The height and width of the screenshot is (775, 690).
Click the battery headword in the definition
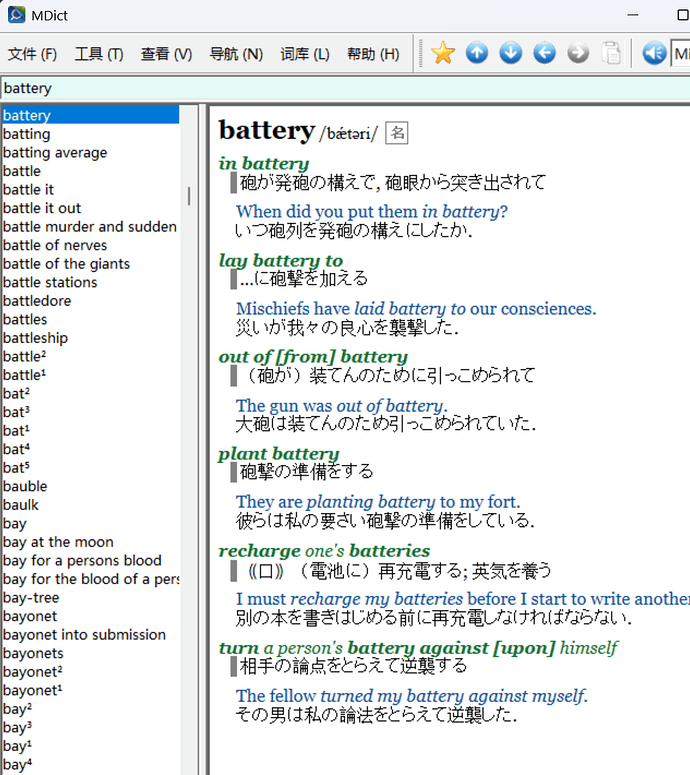267,130
